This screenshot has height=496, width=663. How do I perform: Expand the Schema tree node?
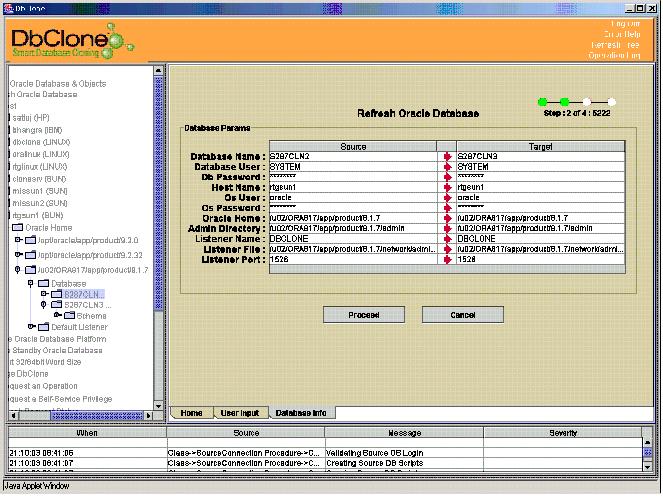click(58, 315)
